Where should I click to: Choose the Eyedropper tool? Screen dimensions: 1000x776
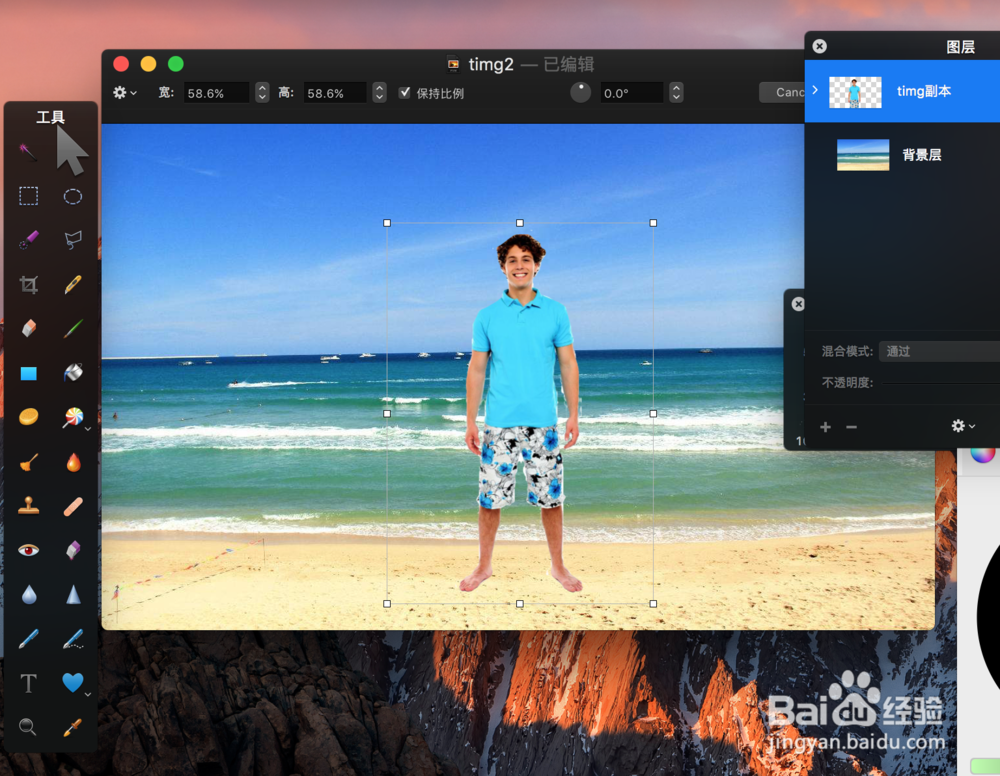point(73,727)
